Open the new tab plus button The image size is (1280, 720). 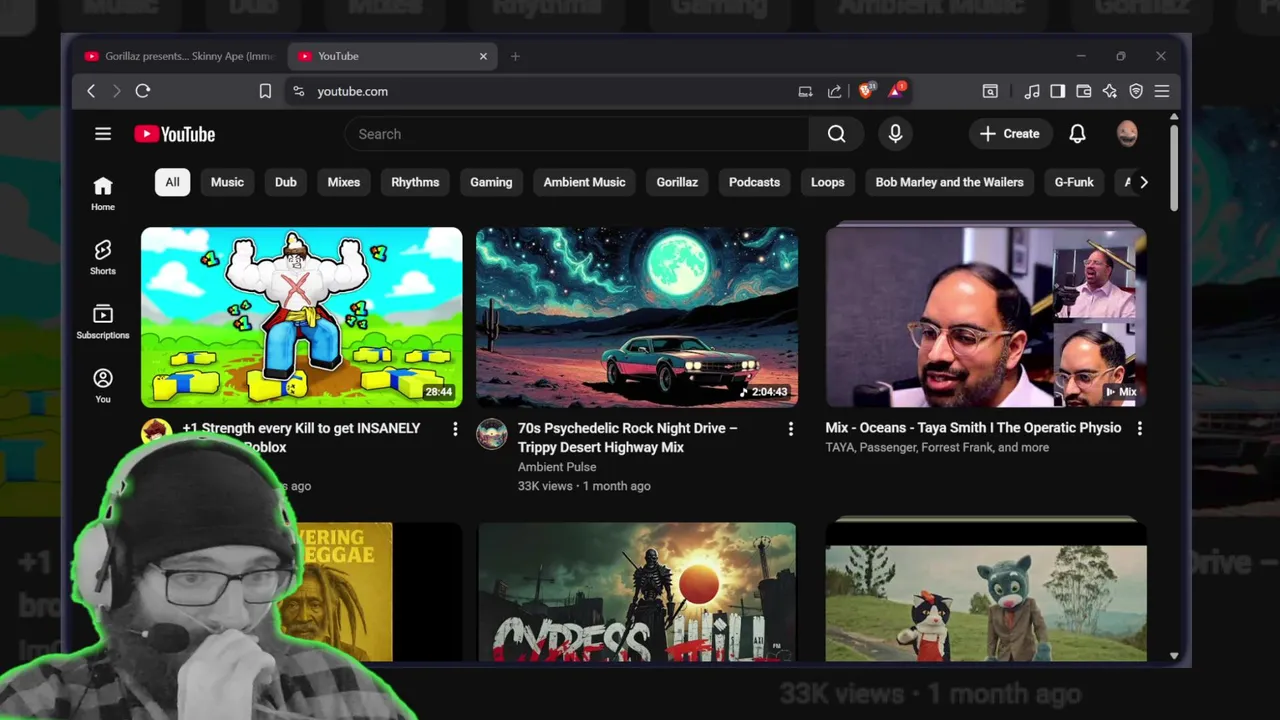(x=515, y=56)
